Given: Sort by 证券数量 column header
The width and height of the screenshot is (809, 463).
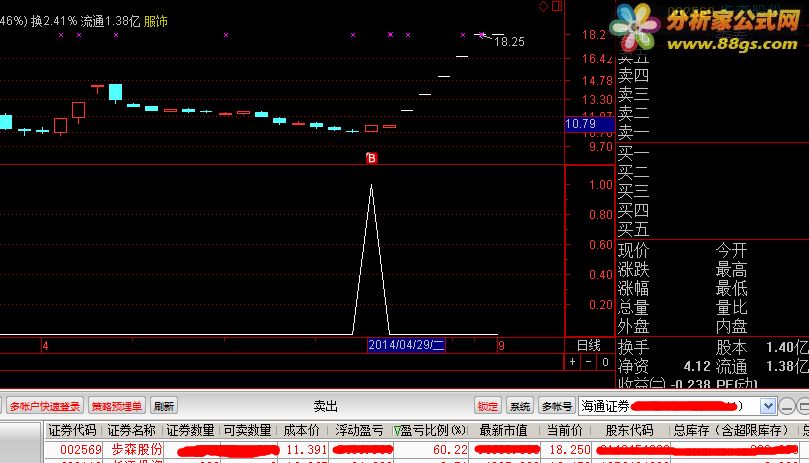Looking at the screenshot, I should [x=190, y=430].
